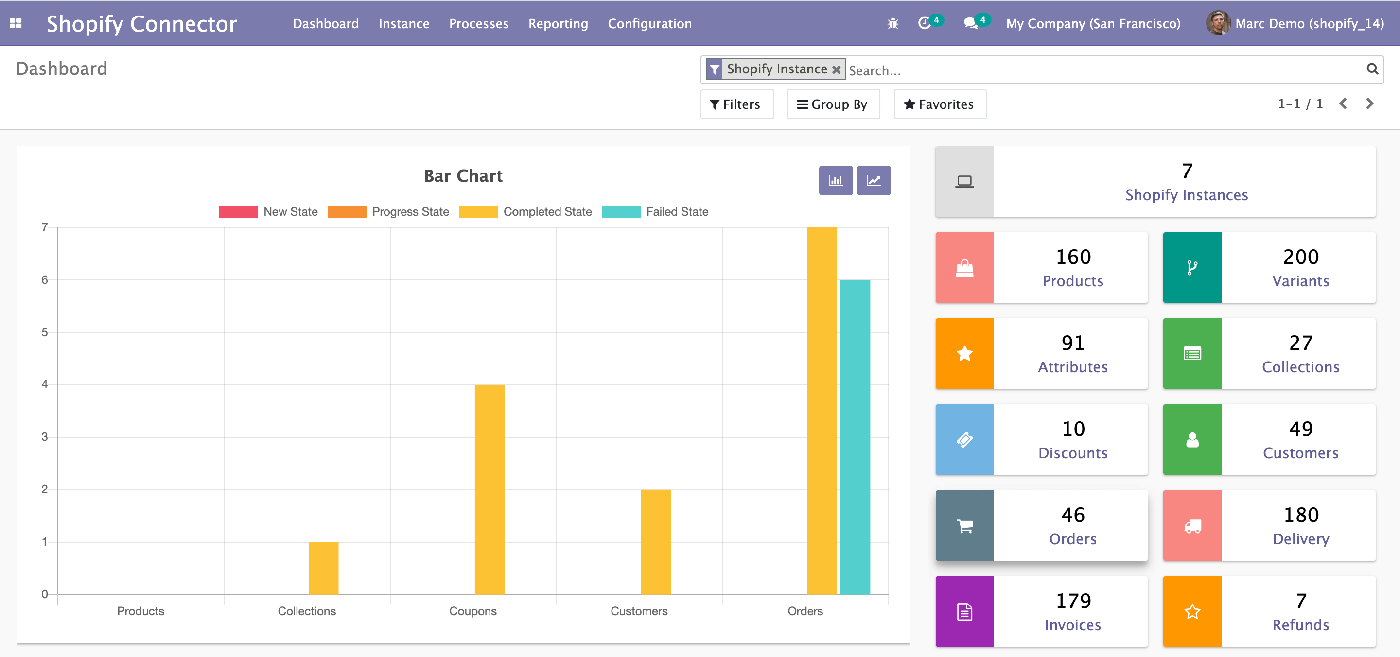
Task: Go to previous page arrow
Action: (x=1343, y=104)
